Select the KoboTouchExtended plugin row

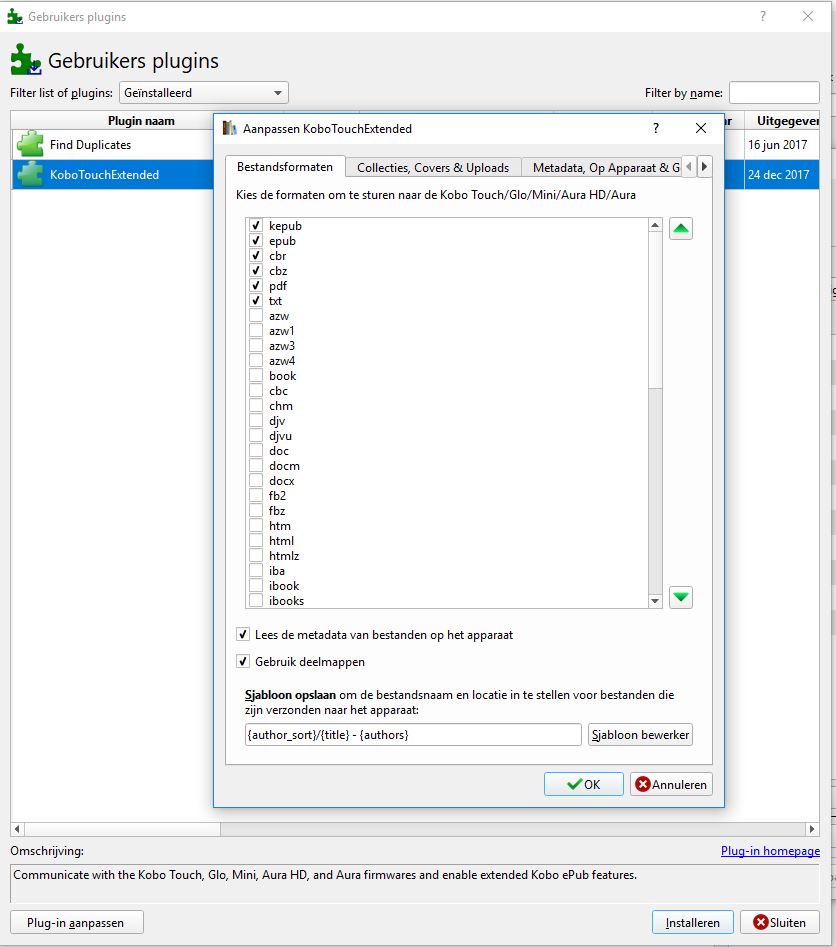(113, 175)
